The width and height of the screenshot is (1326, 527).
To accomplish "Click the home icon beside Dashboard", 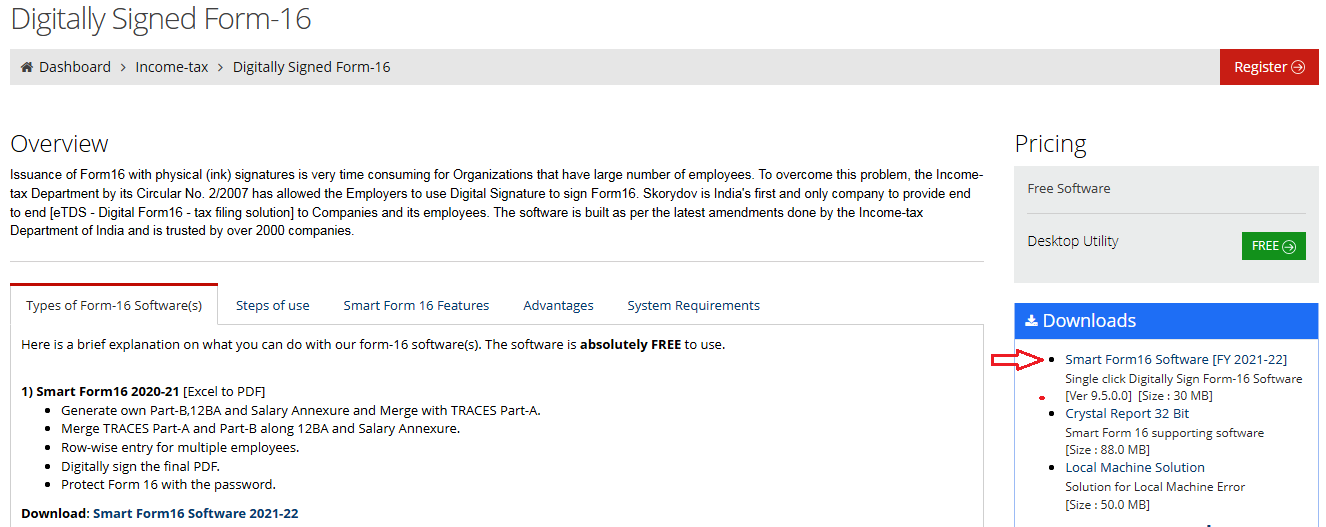I will pos(27,67).
